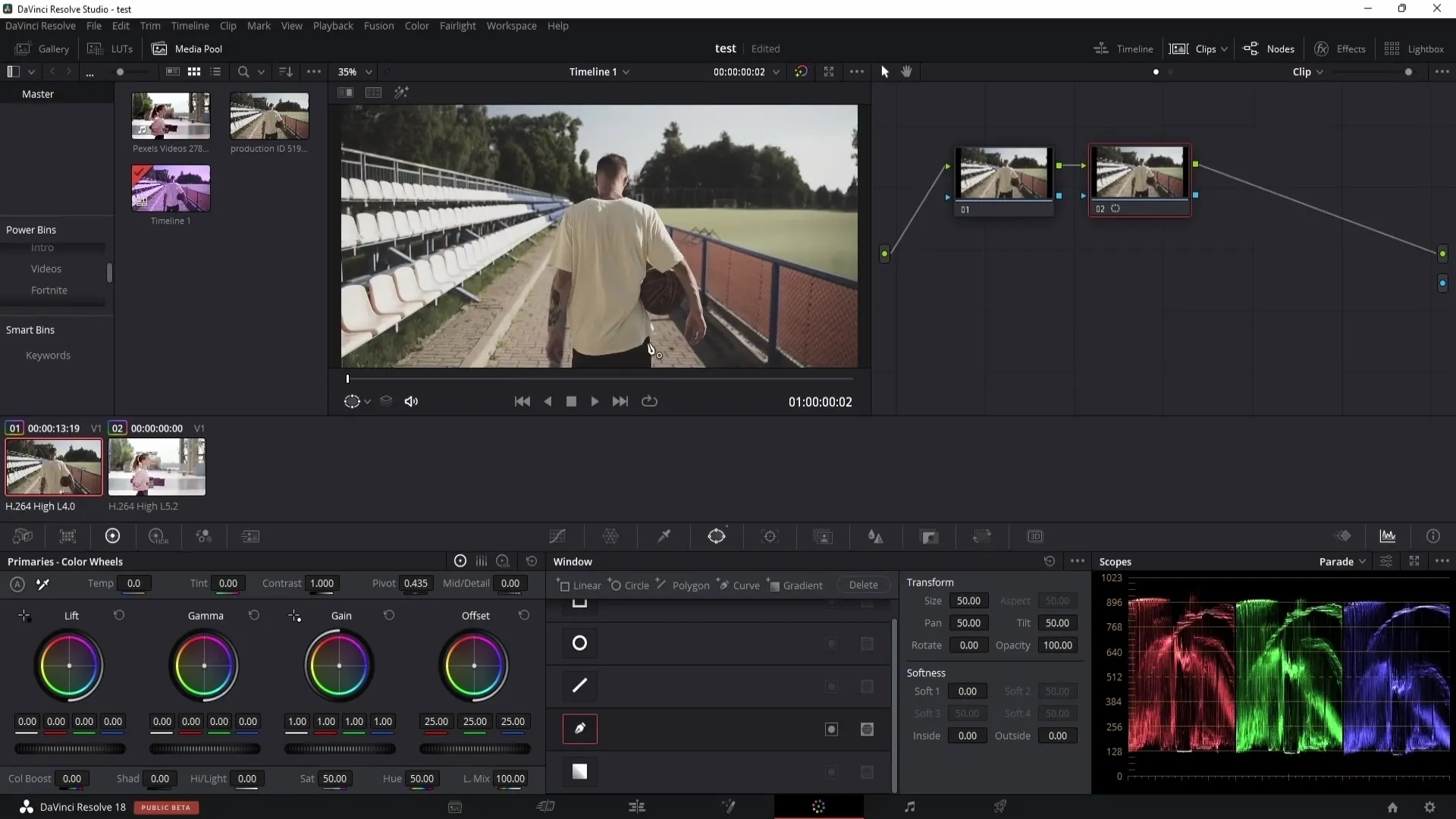Screen dimensions: 1456x819
Task: Open the RGB Mixer palette
Action: (203, 536)
